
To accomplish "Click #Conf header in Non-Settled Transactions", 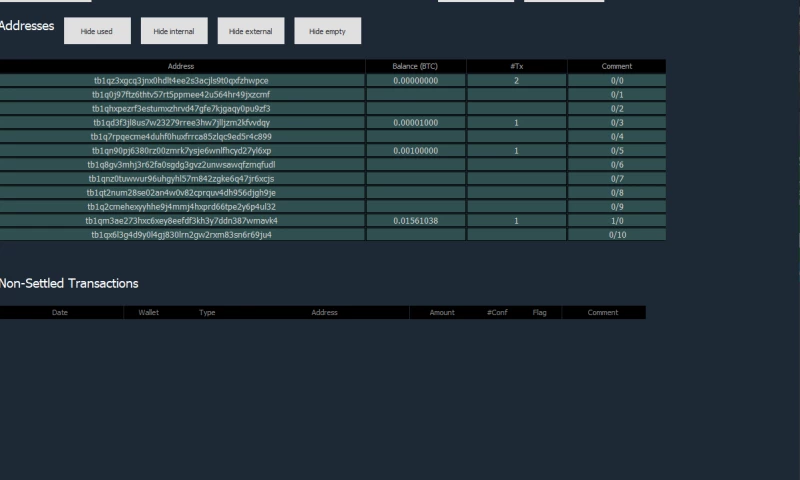I will (x=497, y=313).
